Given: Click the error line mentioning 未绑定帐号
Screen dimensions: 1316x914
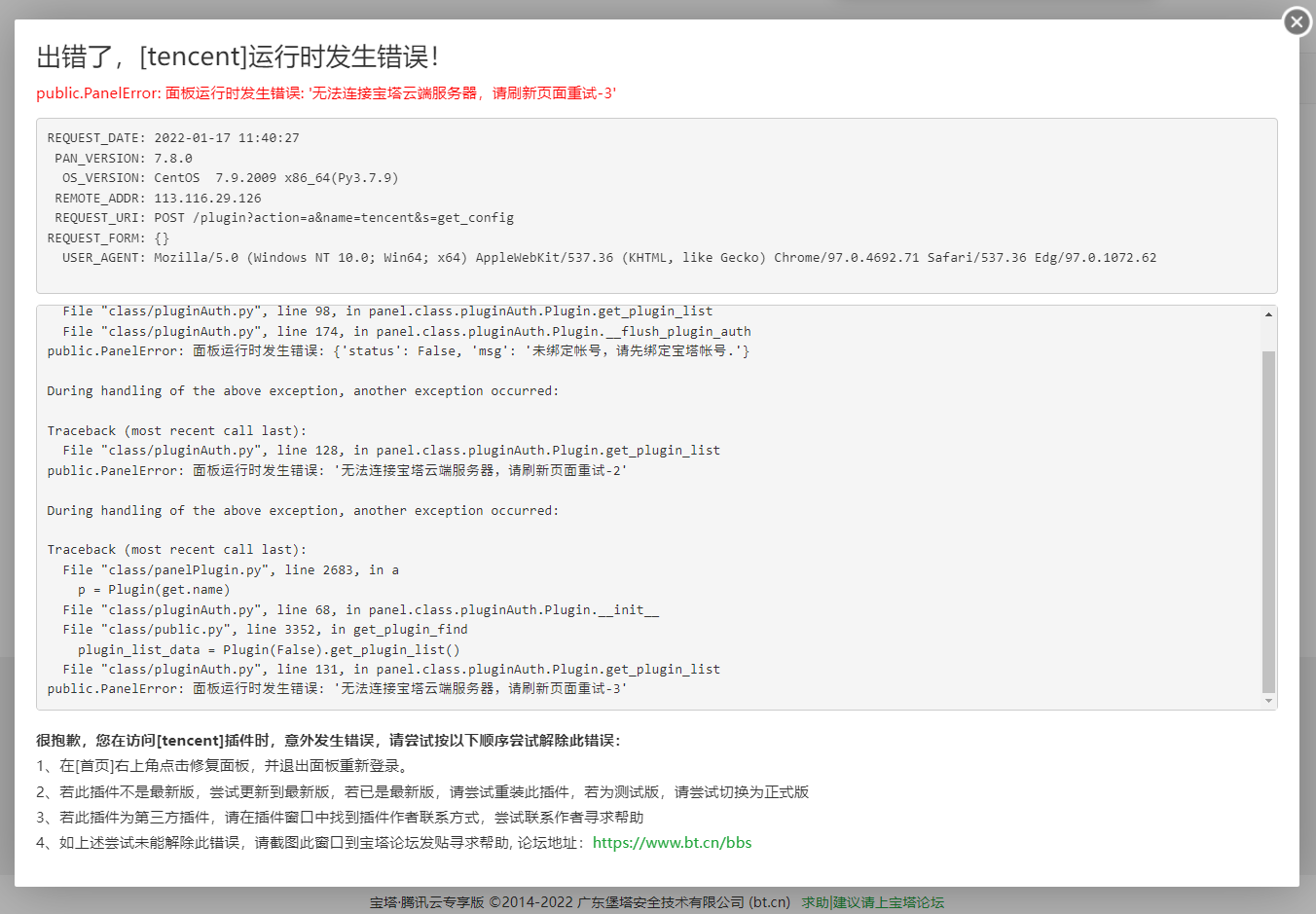Looking at the screenshot, I should pos(398,351).
